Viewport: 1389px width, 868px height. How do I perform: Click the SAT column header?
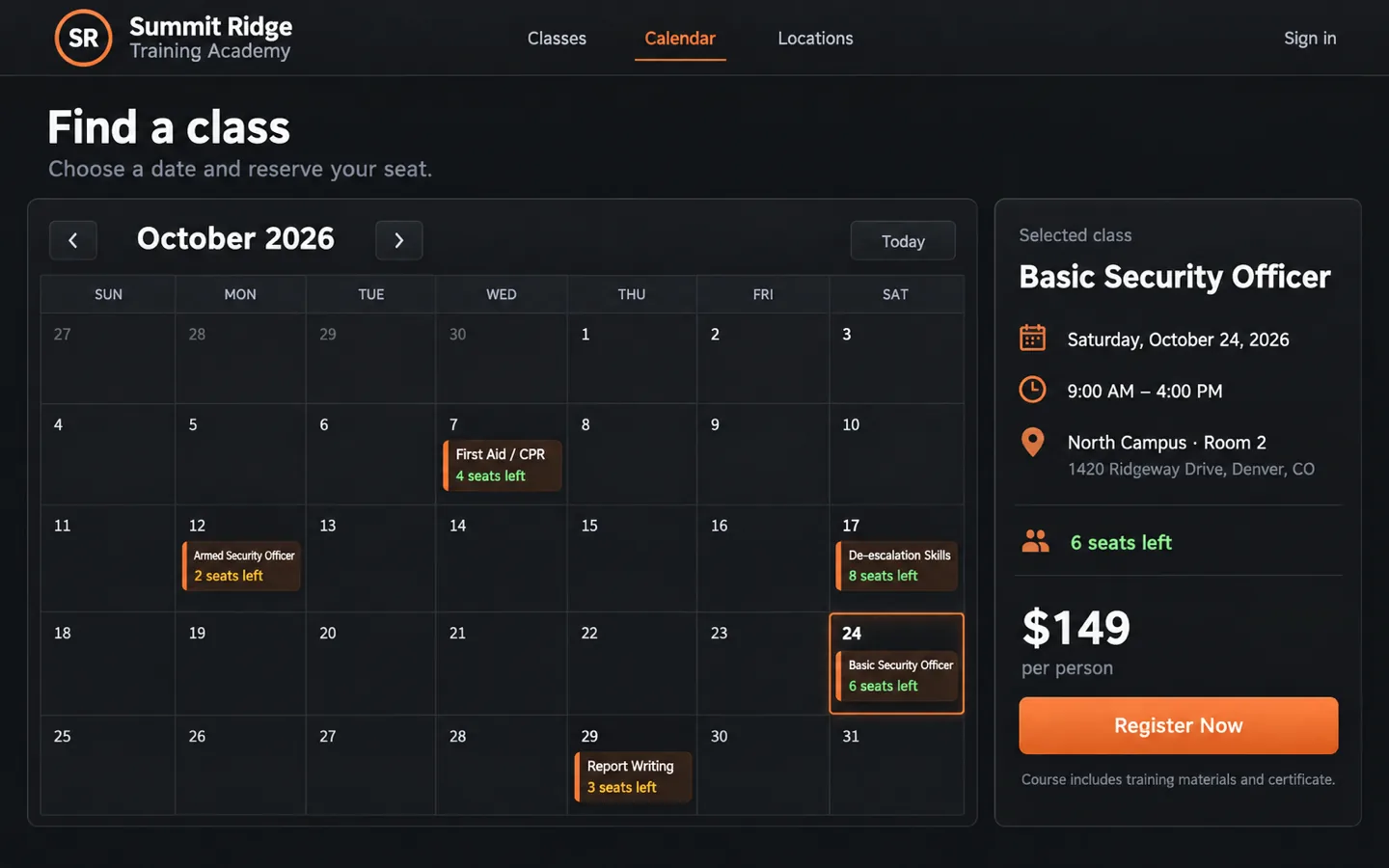tap(896, 294)
